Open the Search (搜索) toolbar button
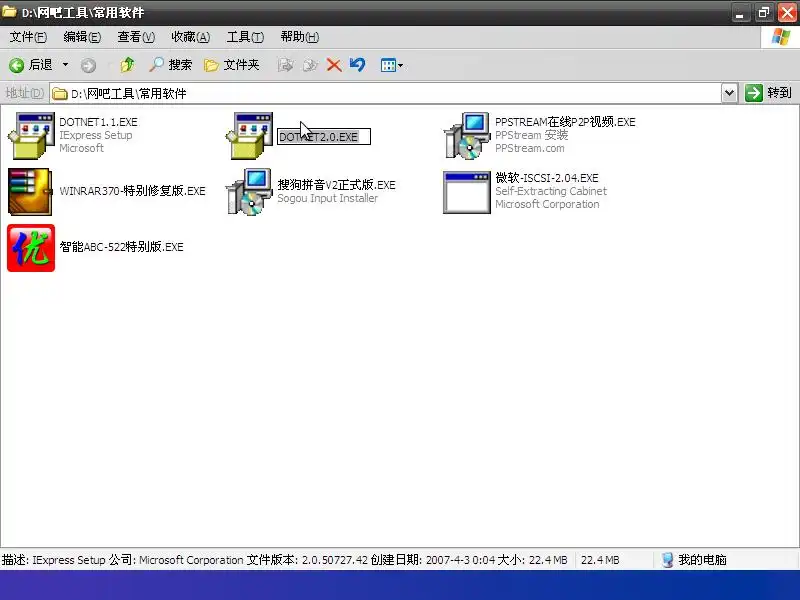 pyautogui.click(x=170, y=65)
